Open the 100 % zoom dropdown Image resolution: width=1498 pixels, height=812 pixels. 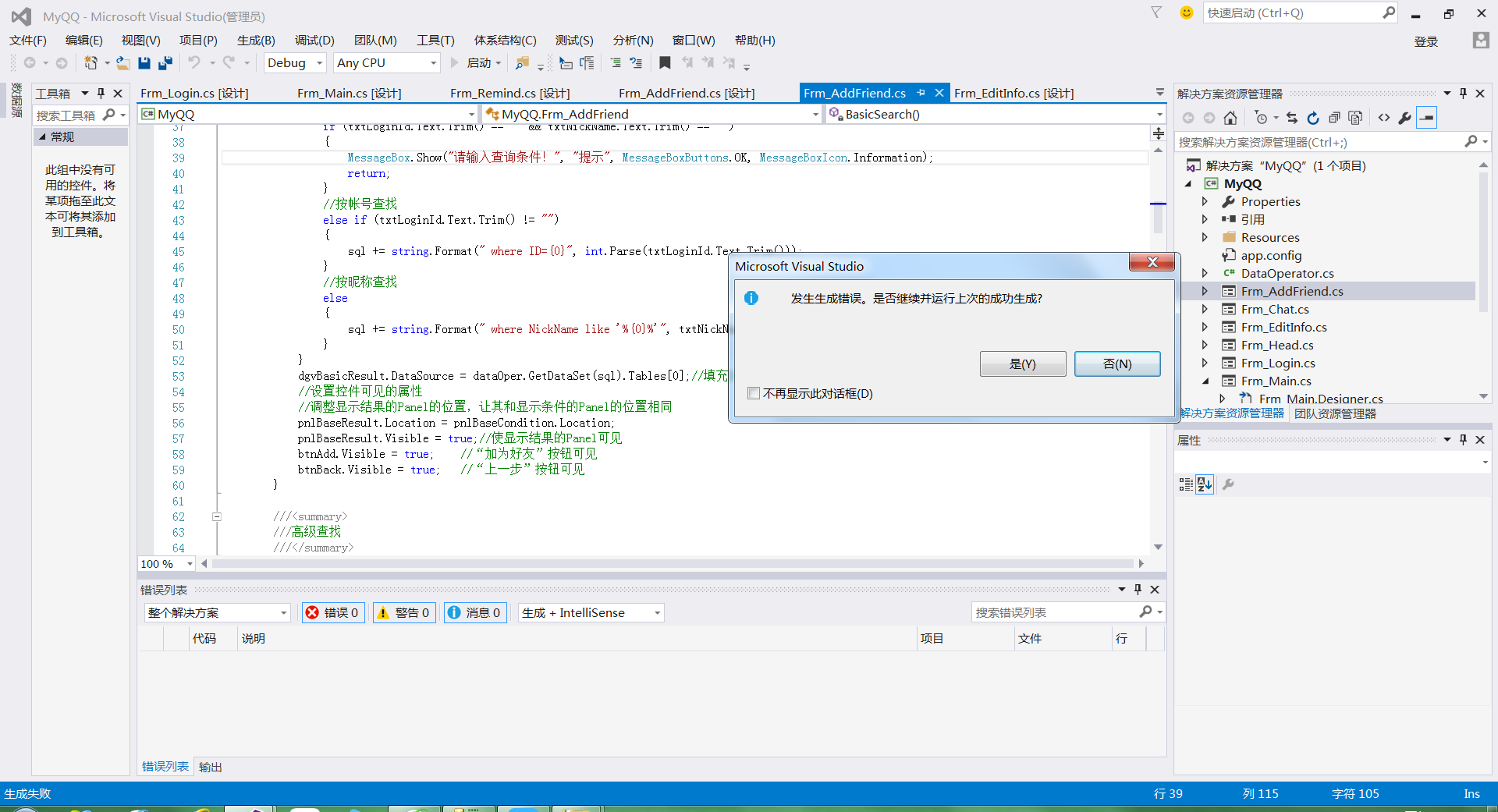click(166, 563)
